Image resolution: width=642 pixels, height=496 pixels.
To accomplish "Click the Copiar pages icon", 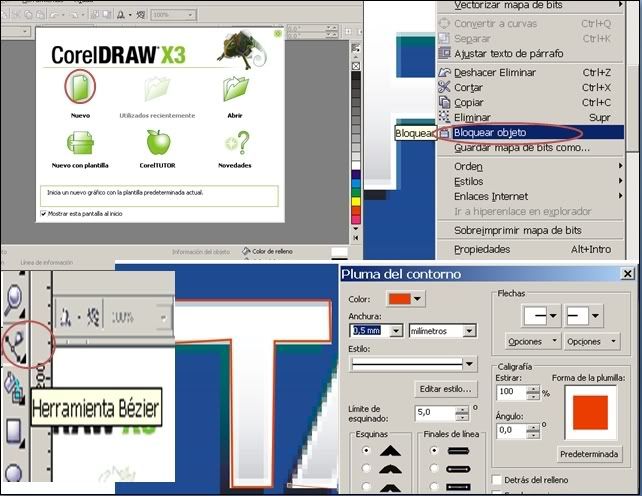I will pos(444,102).
